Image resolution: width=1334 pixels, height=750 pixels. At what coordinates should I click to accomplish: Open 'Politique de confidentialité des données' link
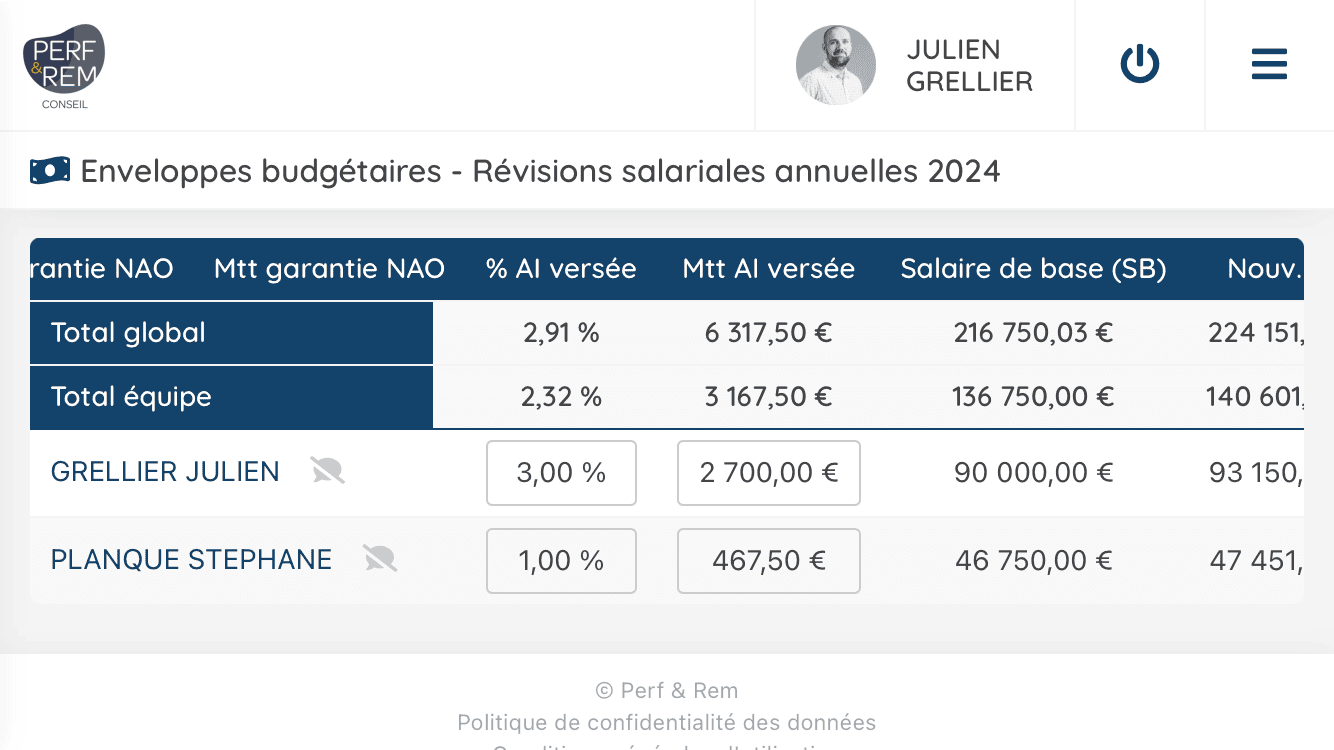coord(666,722)
